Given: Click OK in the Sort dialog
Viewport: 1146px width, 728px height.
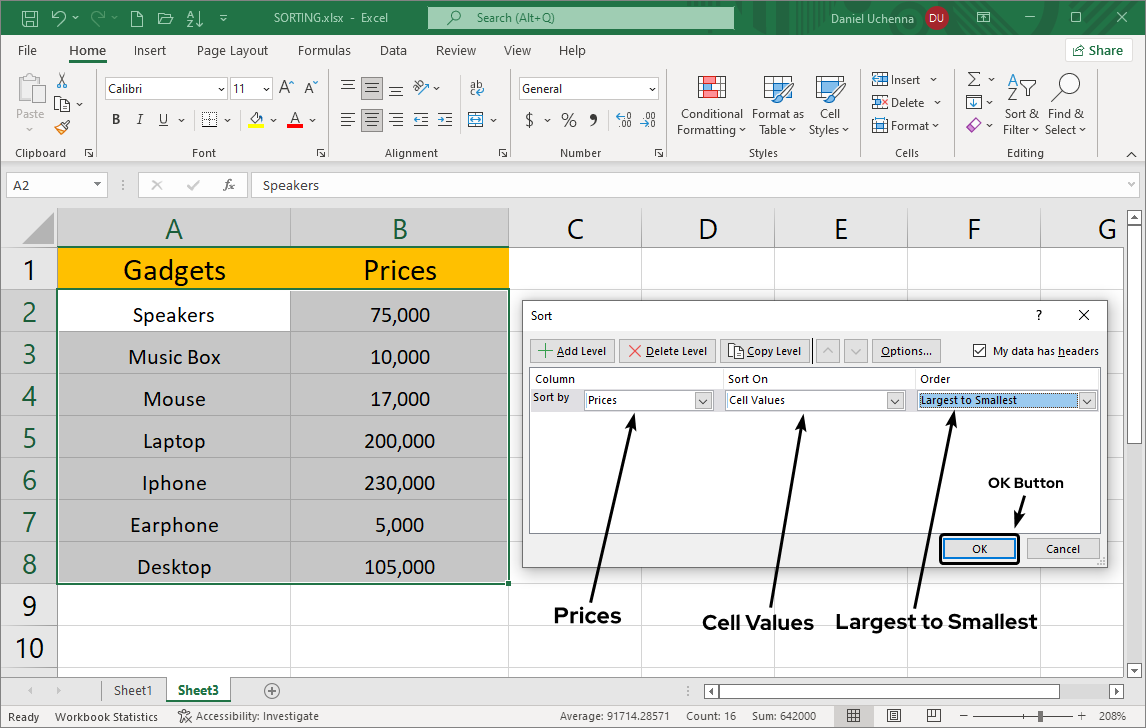Looking at the screenshot, I should (x=979, y=549).
